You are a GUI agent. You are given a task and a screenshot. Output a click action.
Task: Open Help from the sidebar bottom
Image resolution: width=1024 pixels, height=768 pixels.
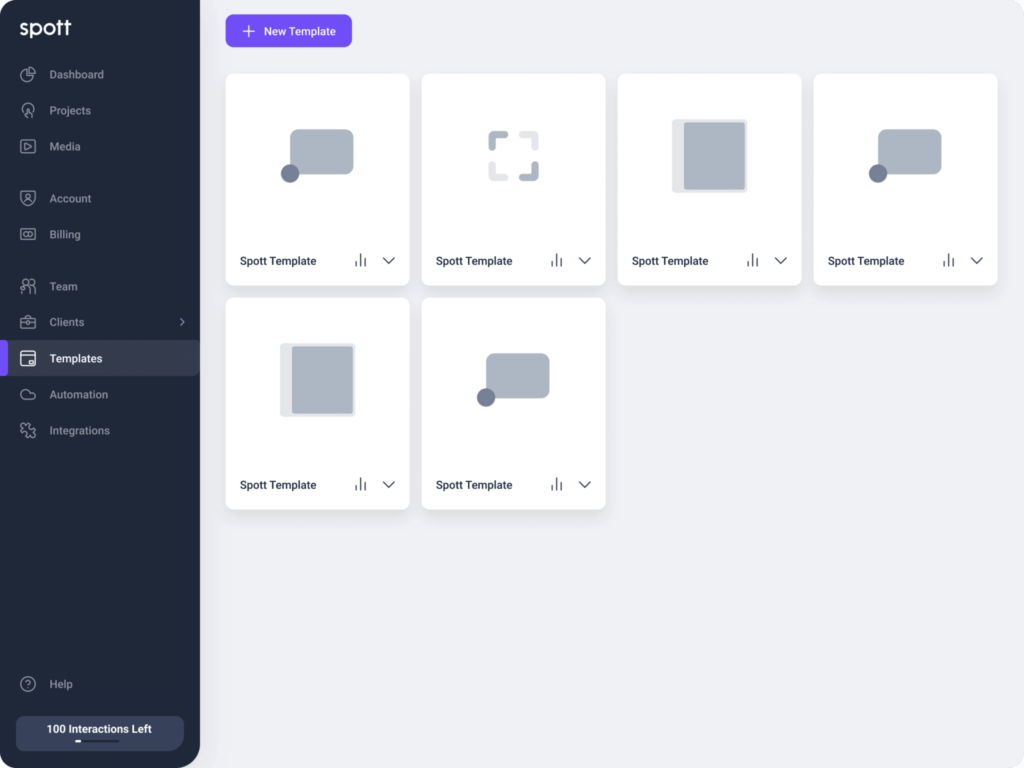61,684
